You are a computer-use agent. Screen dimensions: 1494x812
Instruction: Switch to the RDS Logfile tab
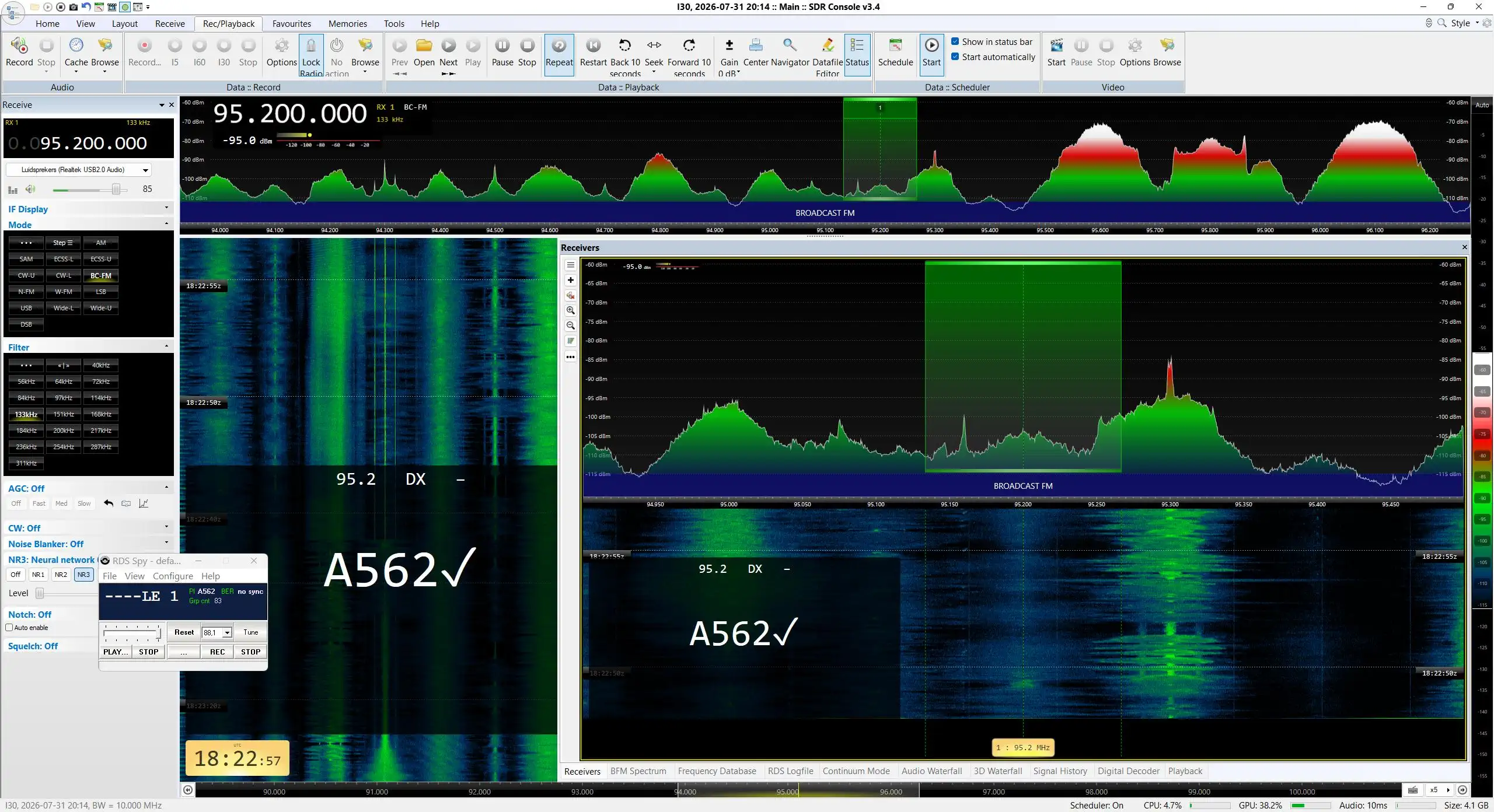(x=790, y=771)
